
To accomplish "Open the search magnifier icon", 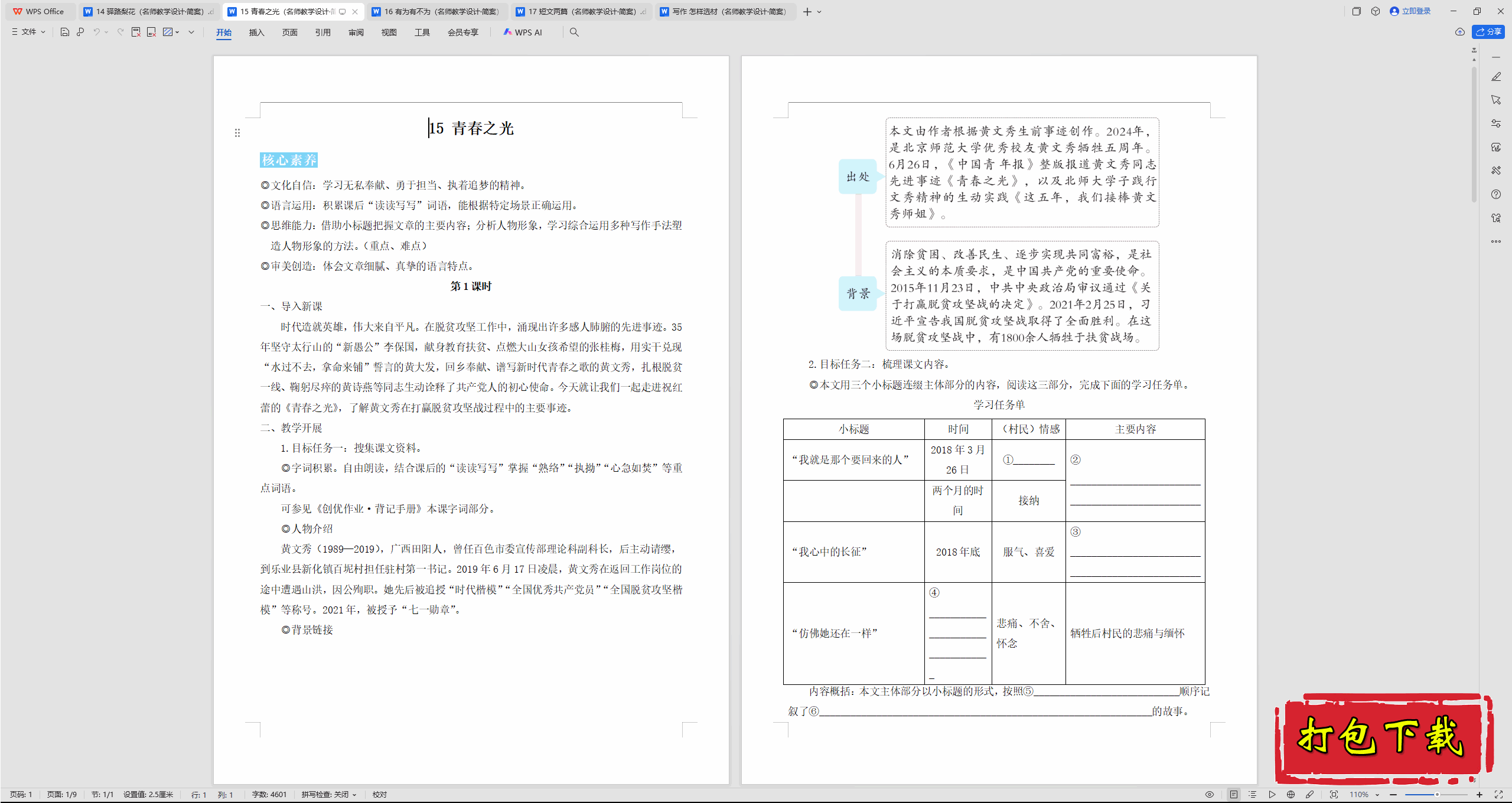I will 574,32.
